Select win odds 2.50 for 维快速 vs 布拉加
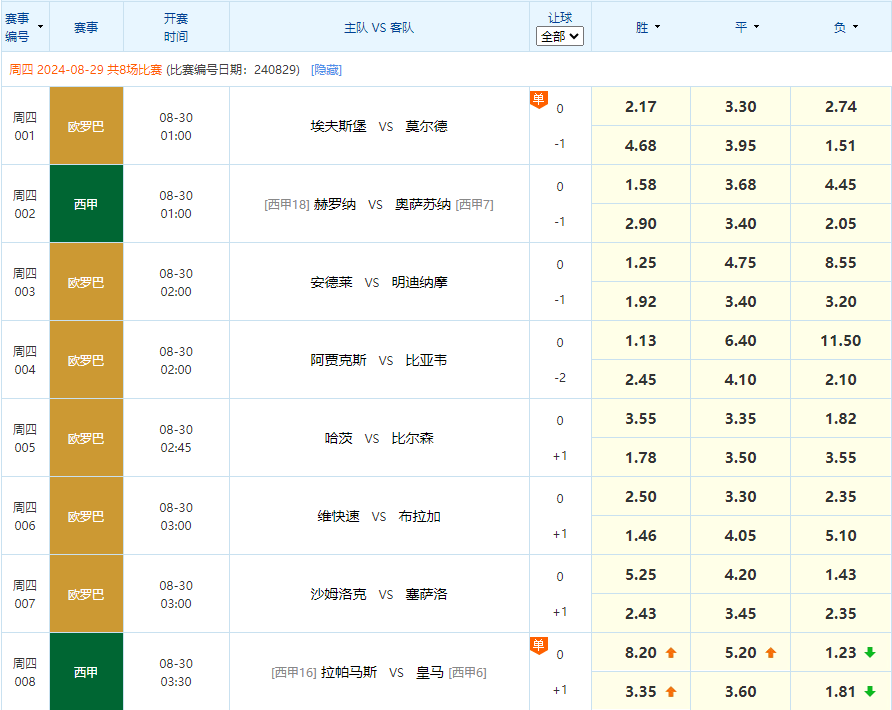This screenshot has height=710, width=892. point(641,496)
